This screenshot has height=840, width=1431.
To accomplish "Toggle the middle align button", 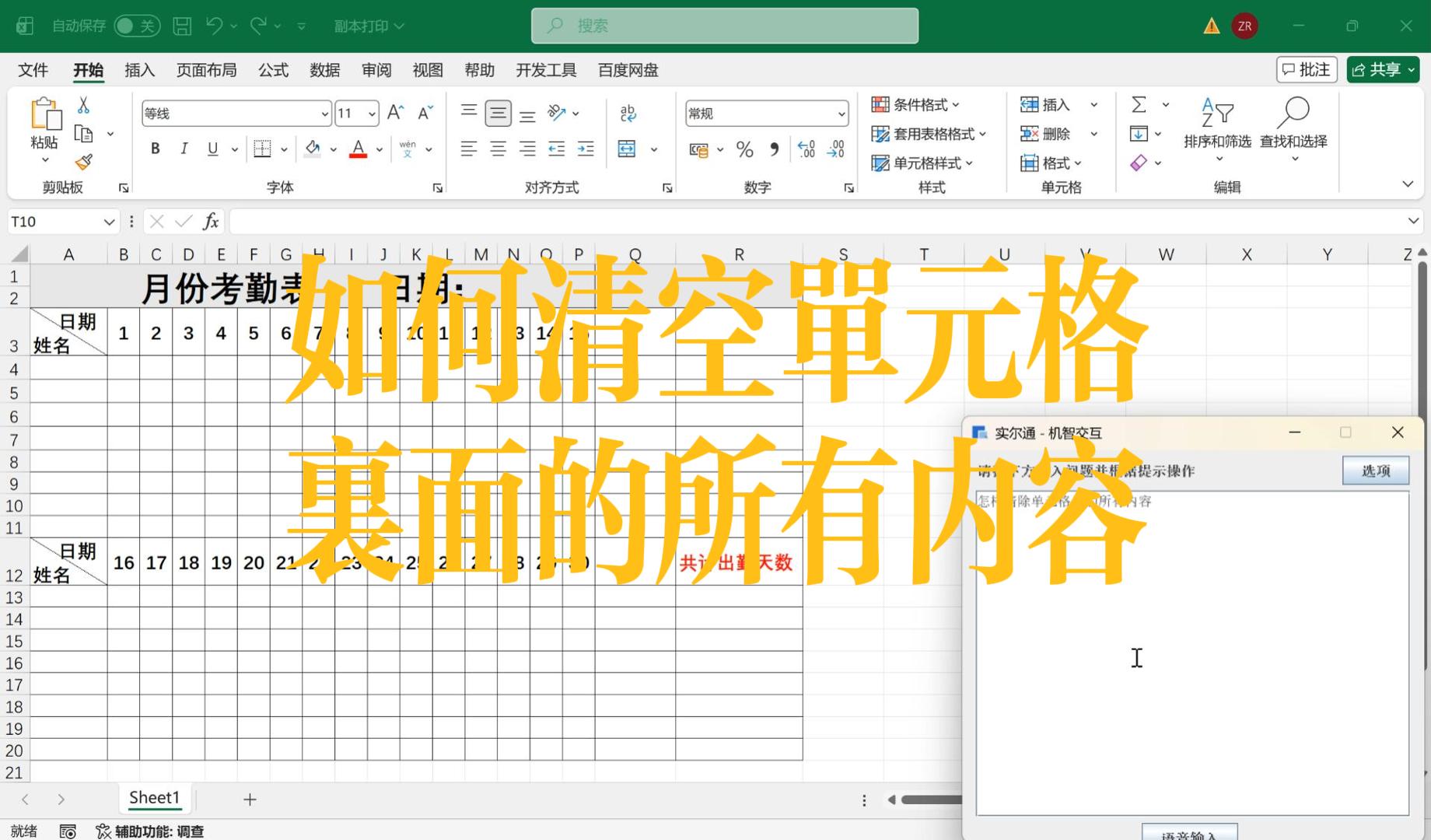I will coord(498,114).
